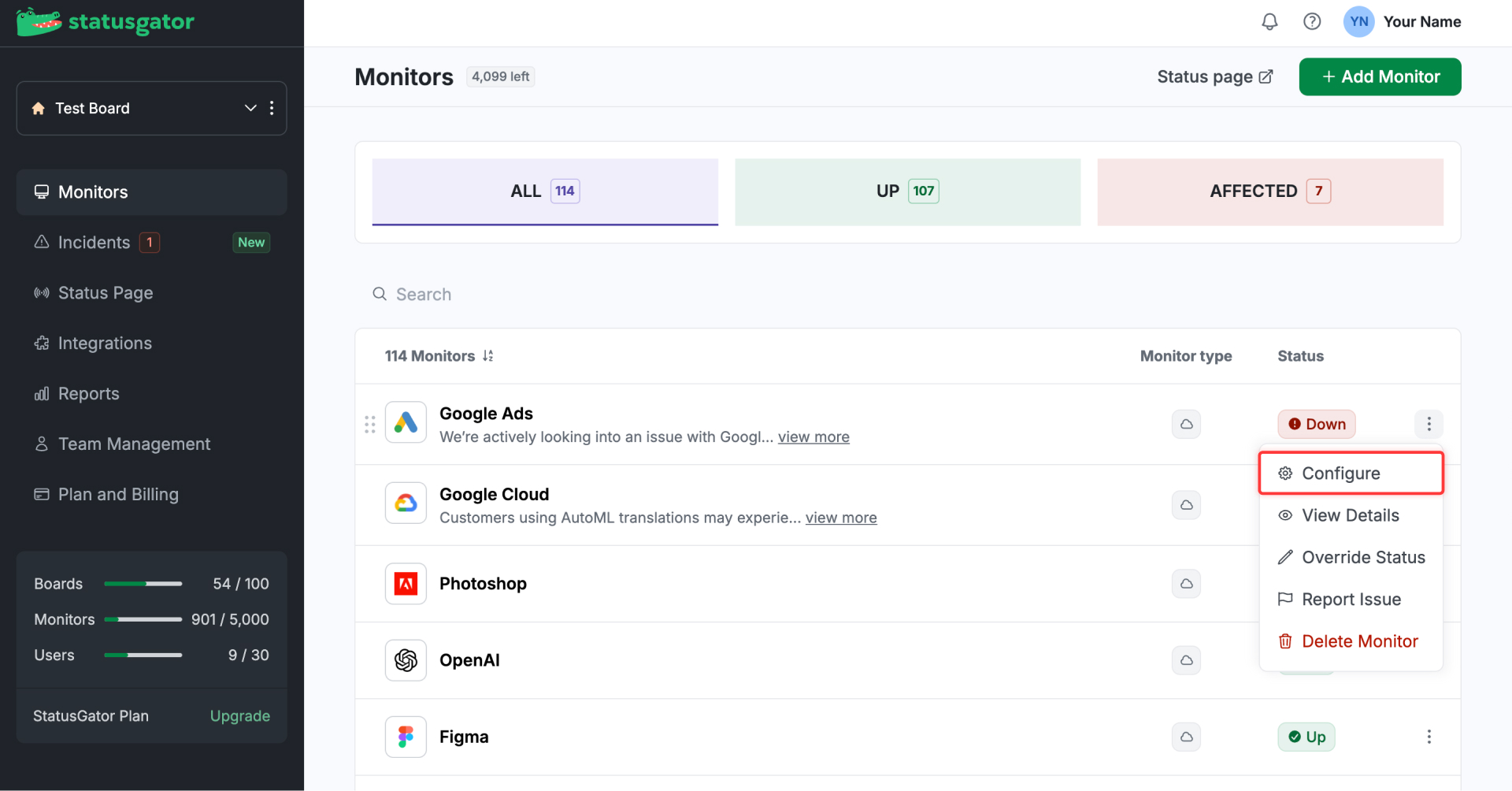Image resolution: width=1512 pixels, height=791 pixels.
Task: Focus the Search input field
Action: (908, 294)
